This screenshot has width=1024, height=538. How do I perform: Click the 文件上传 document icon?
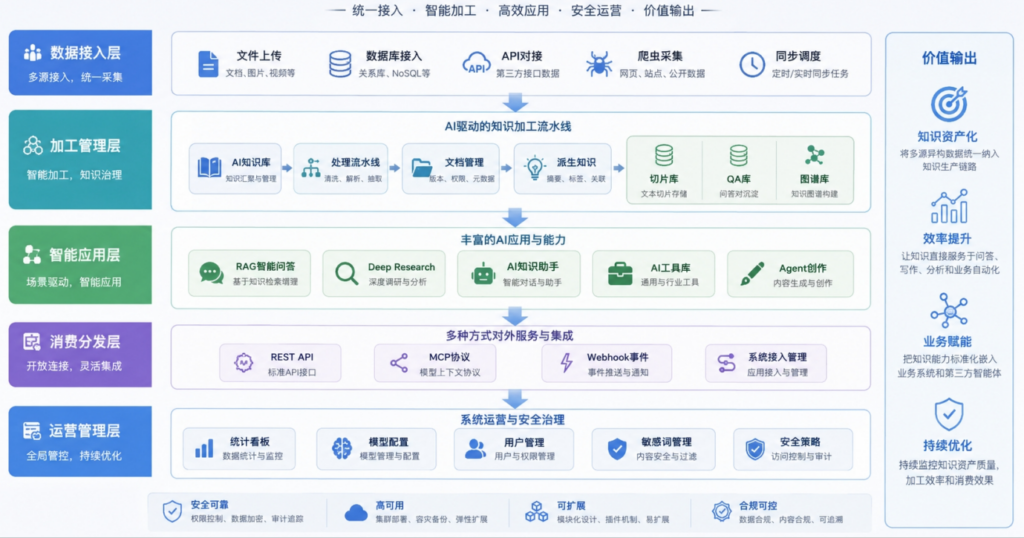208,65
